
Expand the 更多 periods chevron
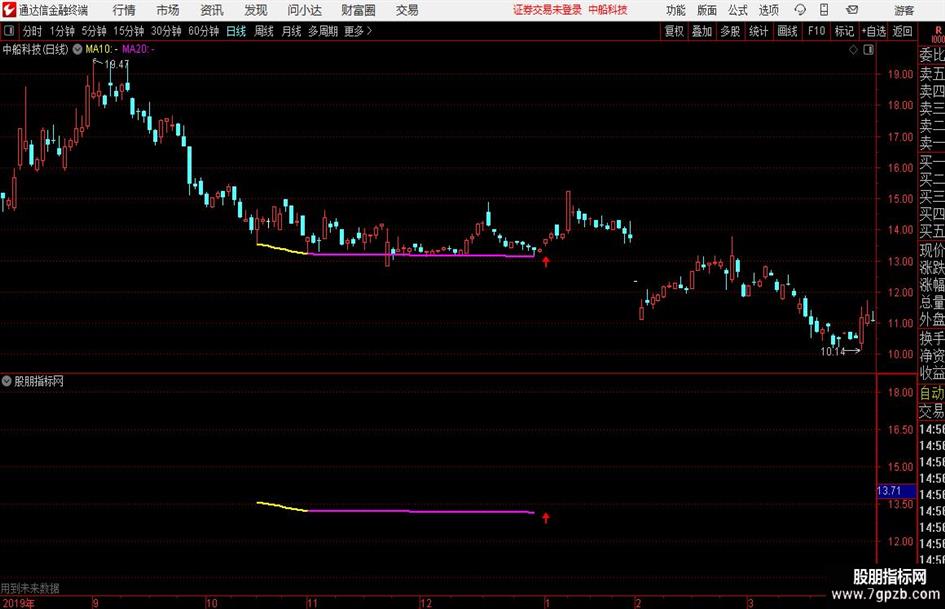tap(359, 31)
